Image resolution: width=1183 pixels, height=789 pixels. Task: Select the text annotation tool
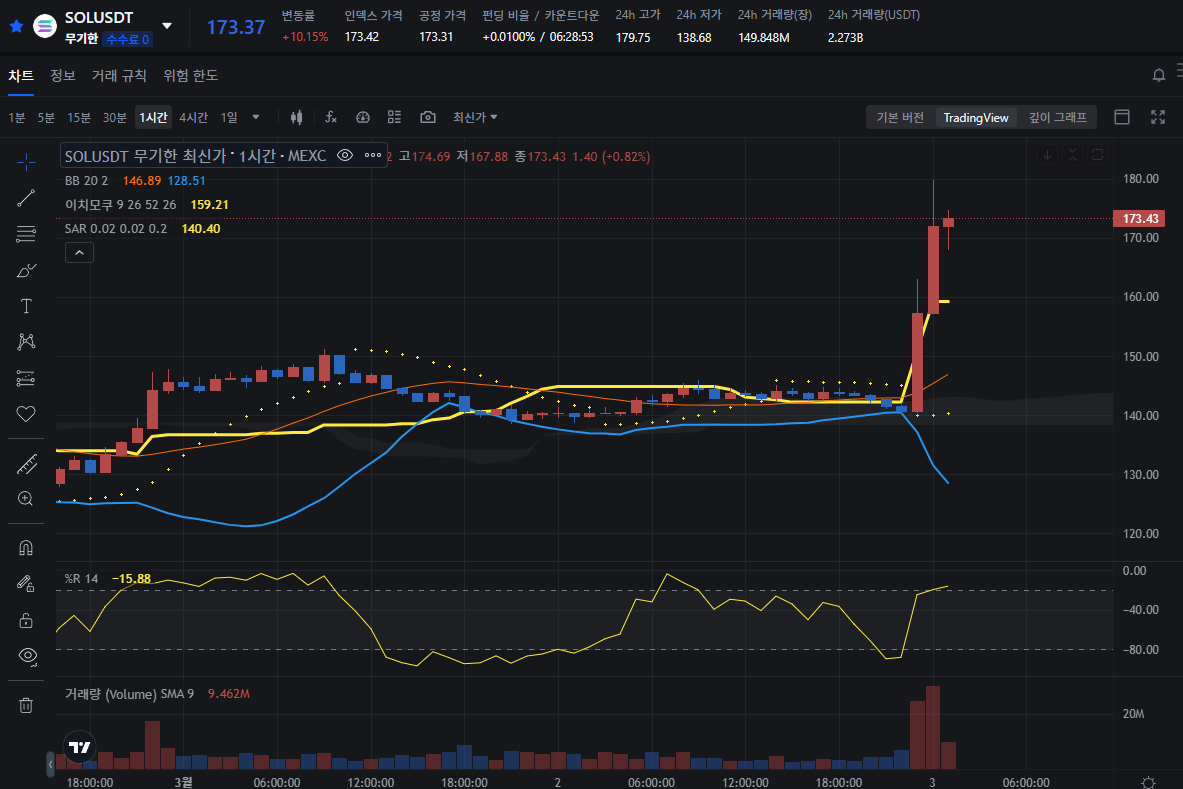point(26,305)
